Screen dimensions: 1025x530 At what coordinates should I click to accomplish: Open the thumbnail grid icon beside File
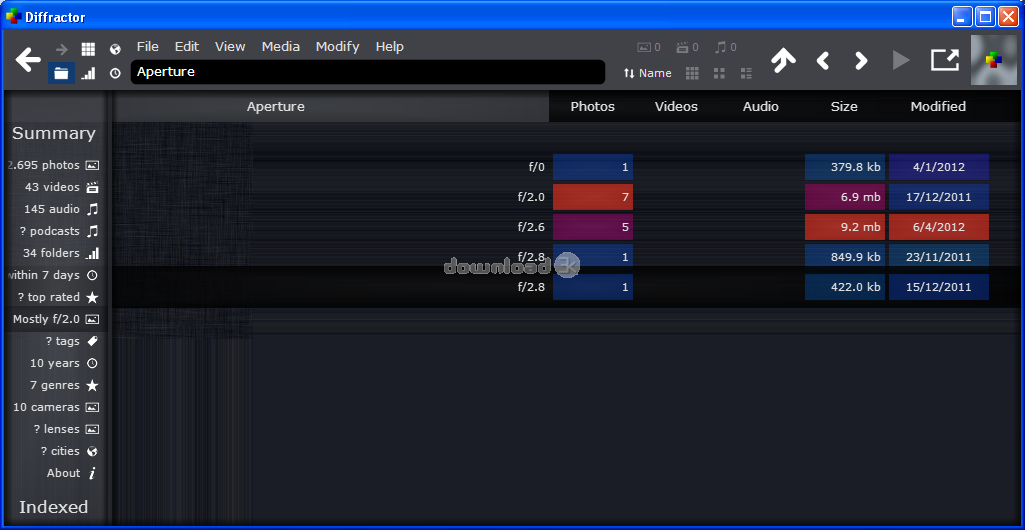tap(88, 49)
